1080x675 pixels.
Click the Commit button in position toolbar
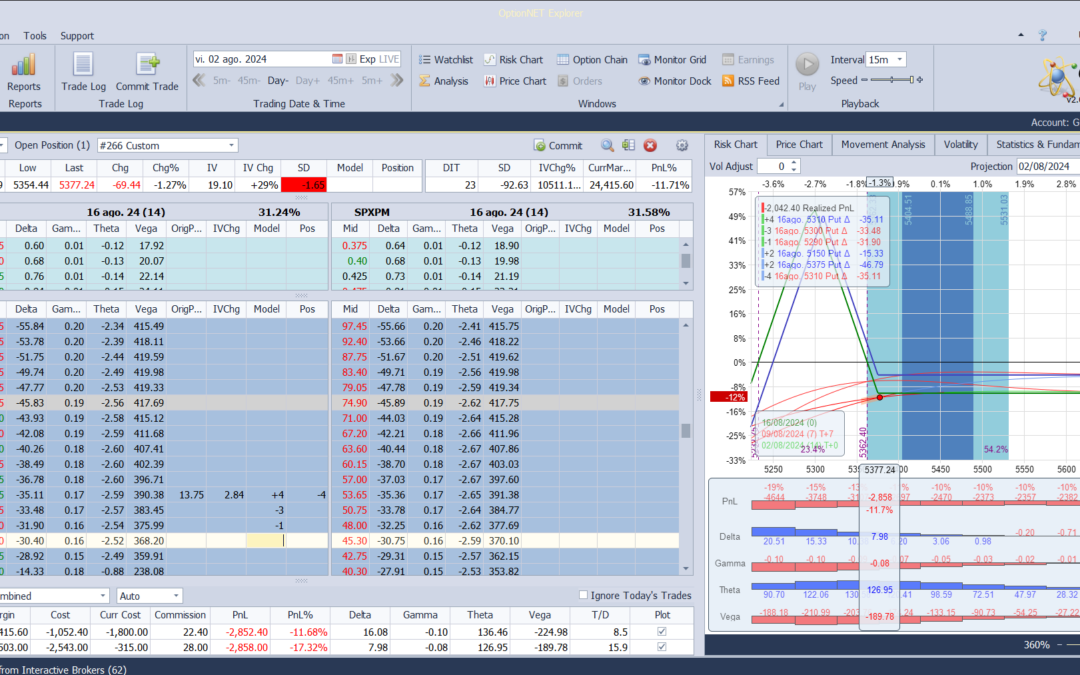click(558, 145)
